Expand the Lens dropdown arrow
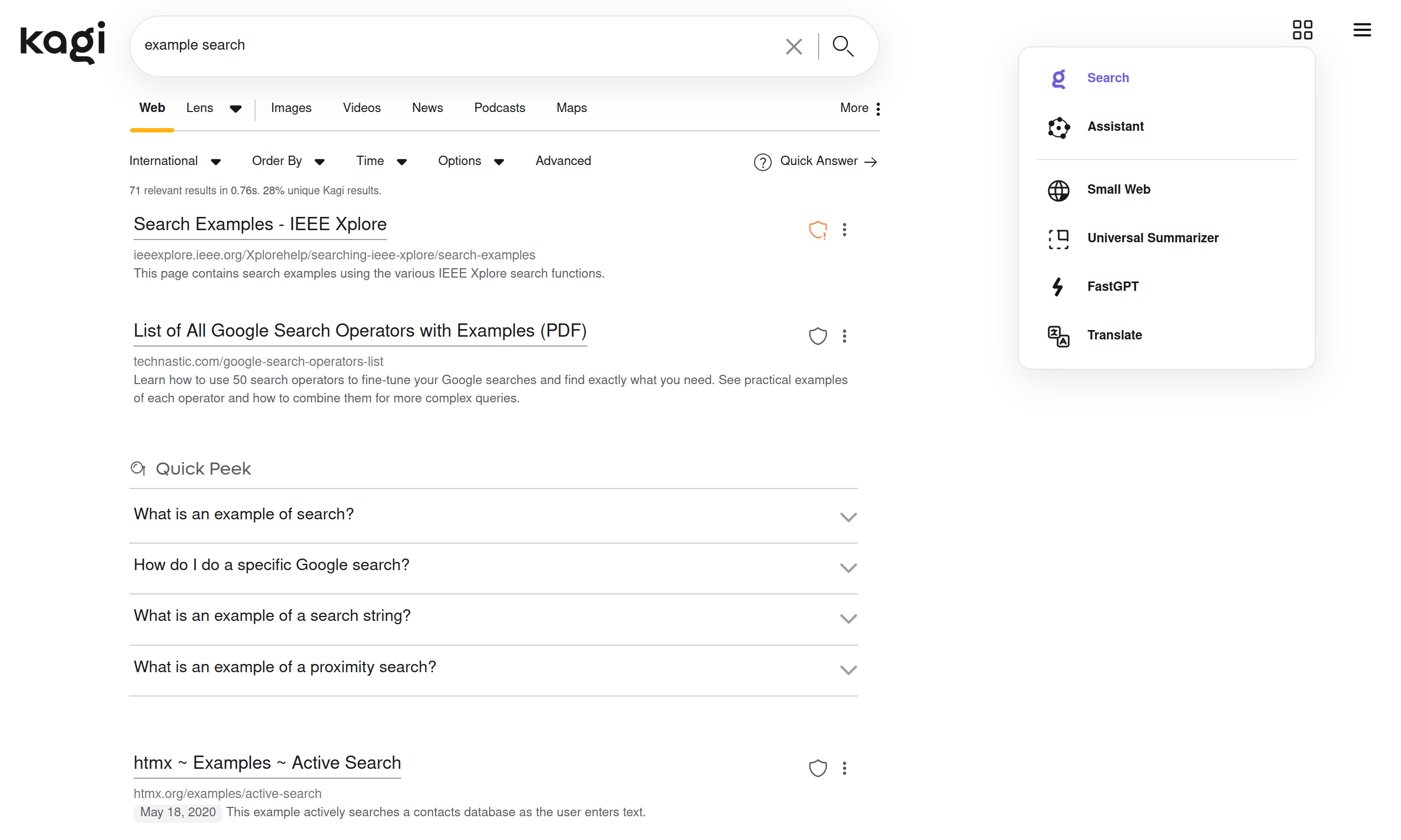Image resolution: width=1401 pixels, height=840 pixels. [x=236, y=109]
